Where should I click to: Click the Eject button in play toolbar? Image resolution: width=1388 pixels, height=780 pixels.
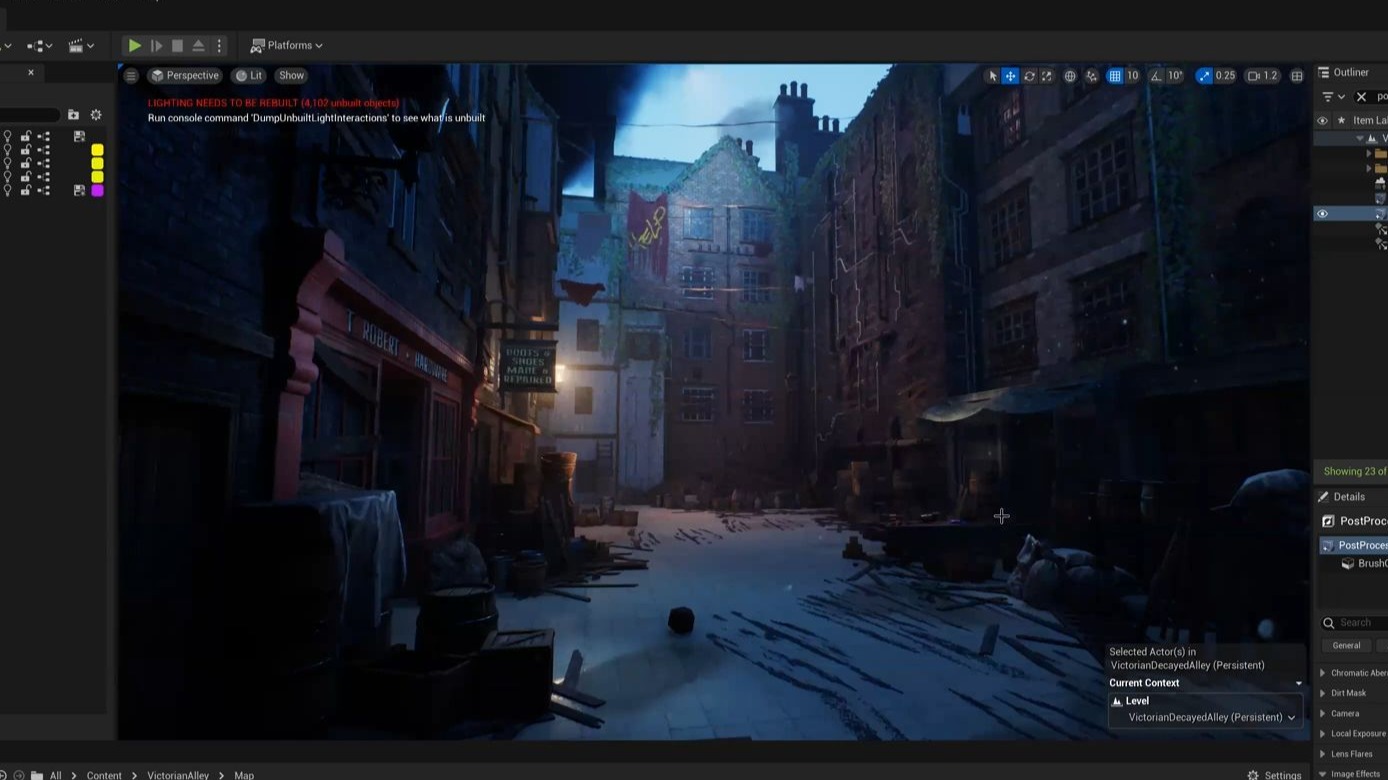198,45
